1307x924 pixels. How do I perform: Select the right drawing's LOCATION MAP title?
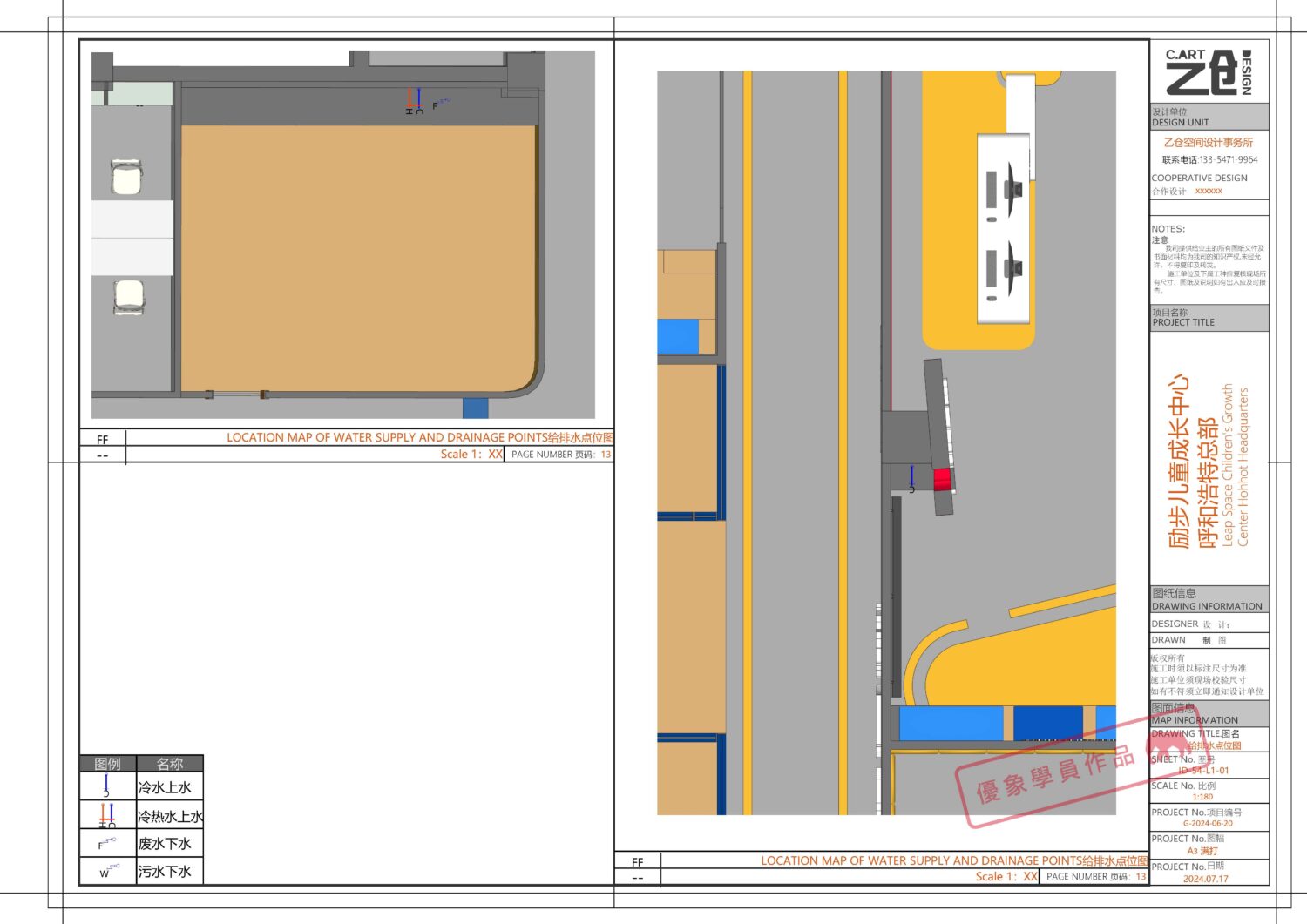pyautogui.click(x=953, y=860)
